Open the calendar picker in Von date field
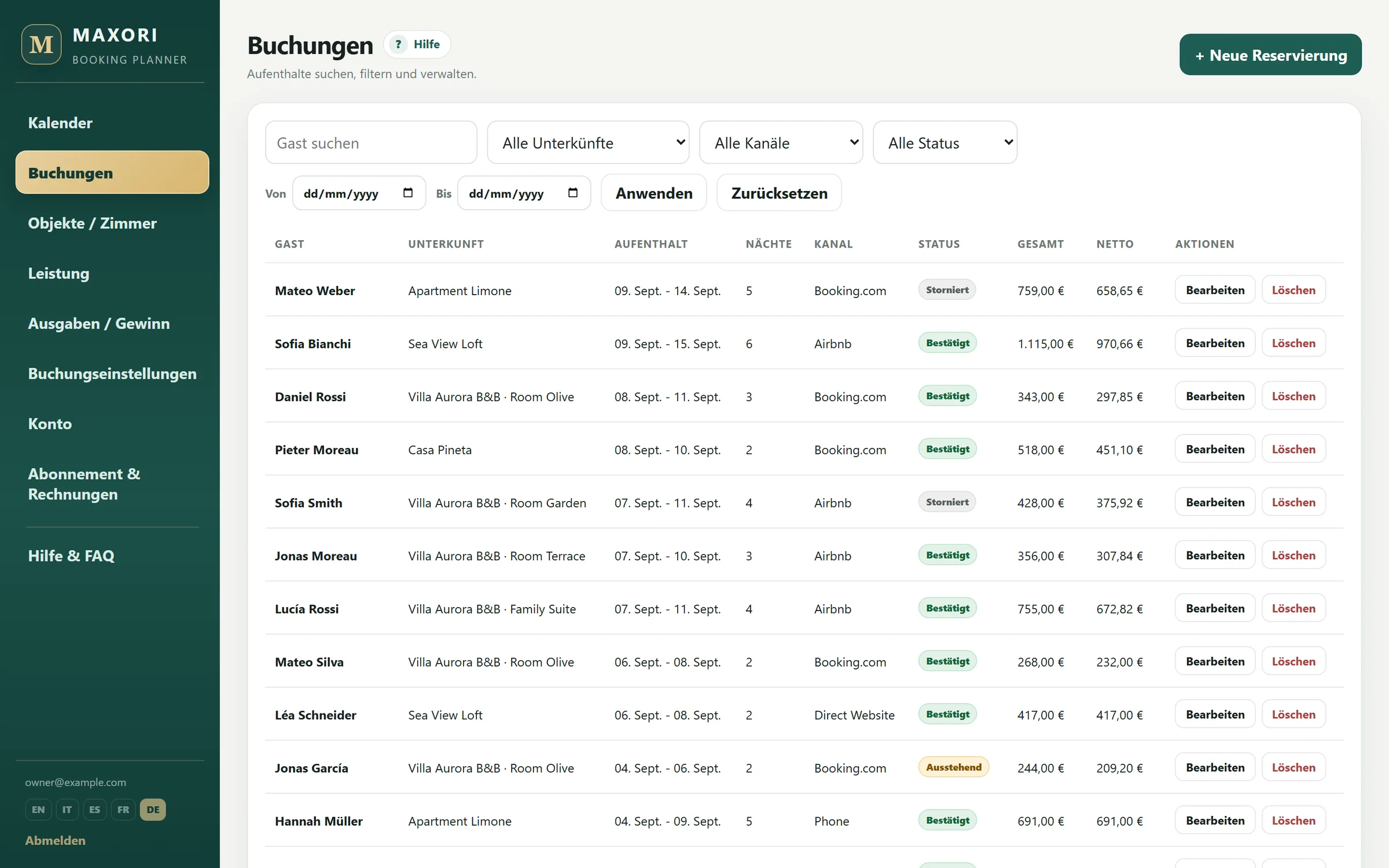 [x=408, y=193]
